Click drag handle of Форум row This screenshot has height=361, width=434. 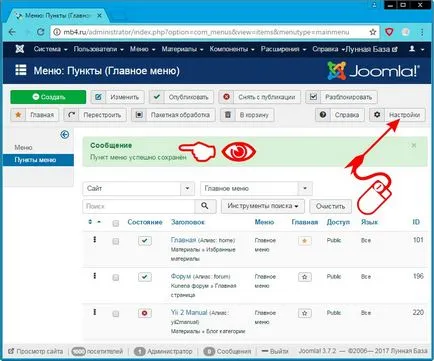[95, 276]
